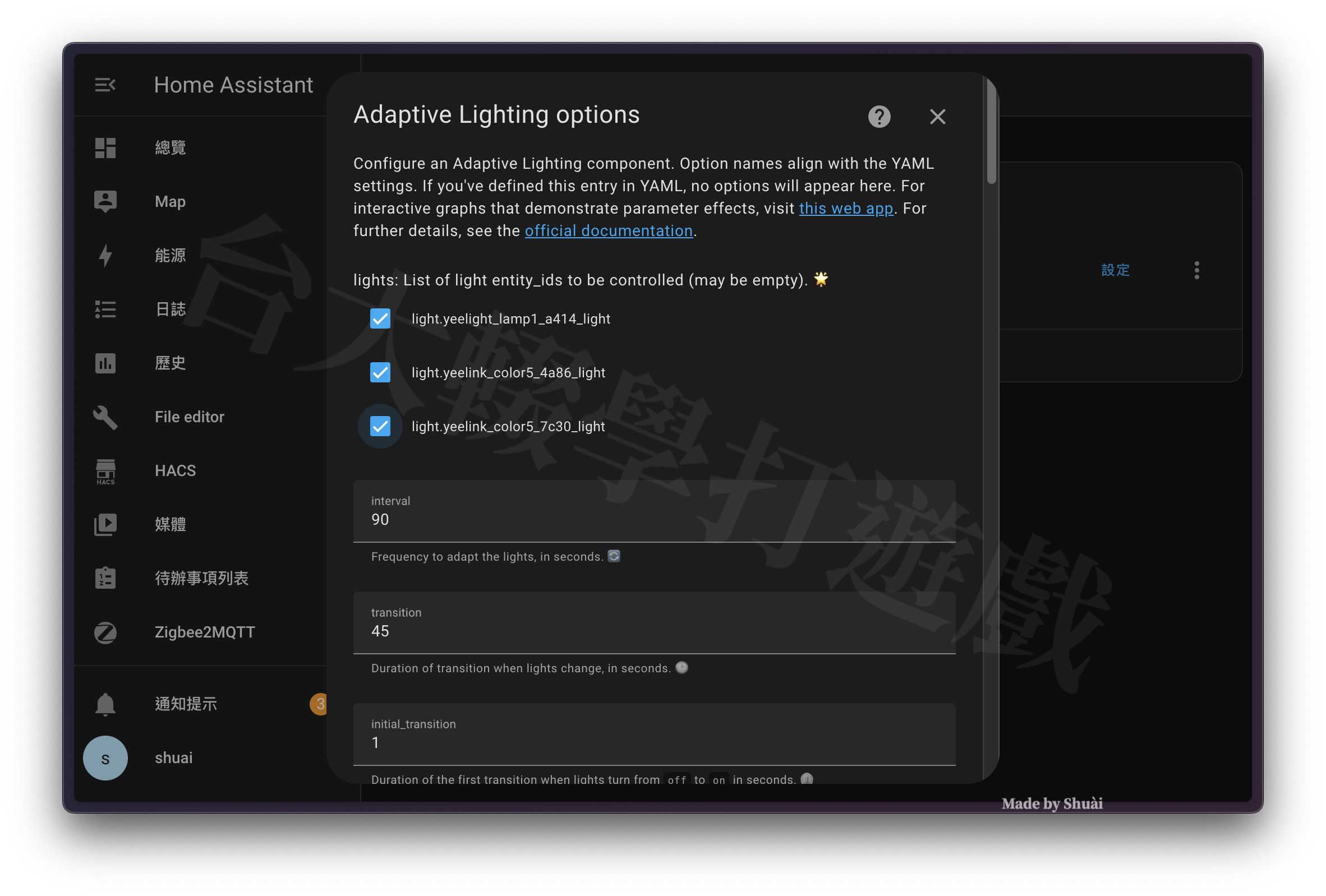Click the overview dashboard icon next to 總覽
The height and width of the screenshot is (896, 1326).
(x=105, y=147)
